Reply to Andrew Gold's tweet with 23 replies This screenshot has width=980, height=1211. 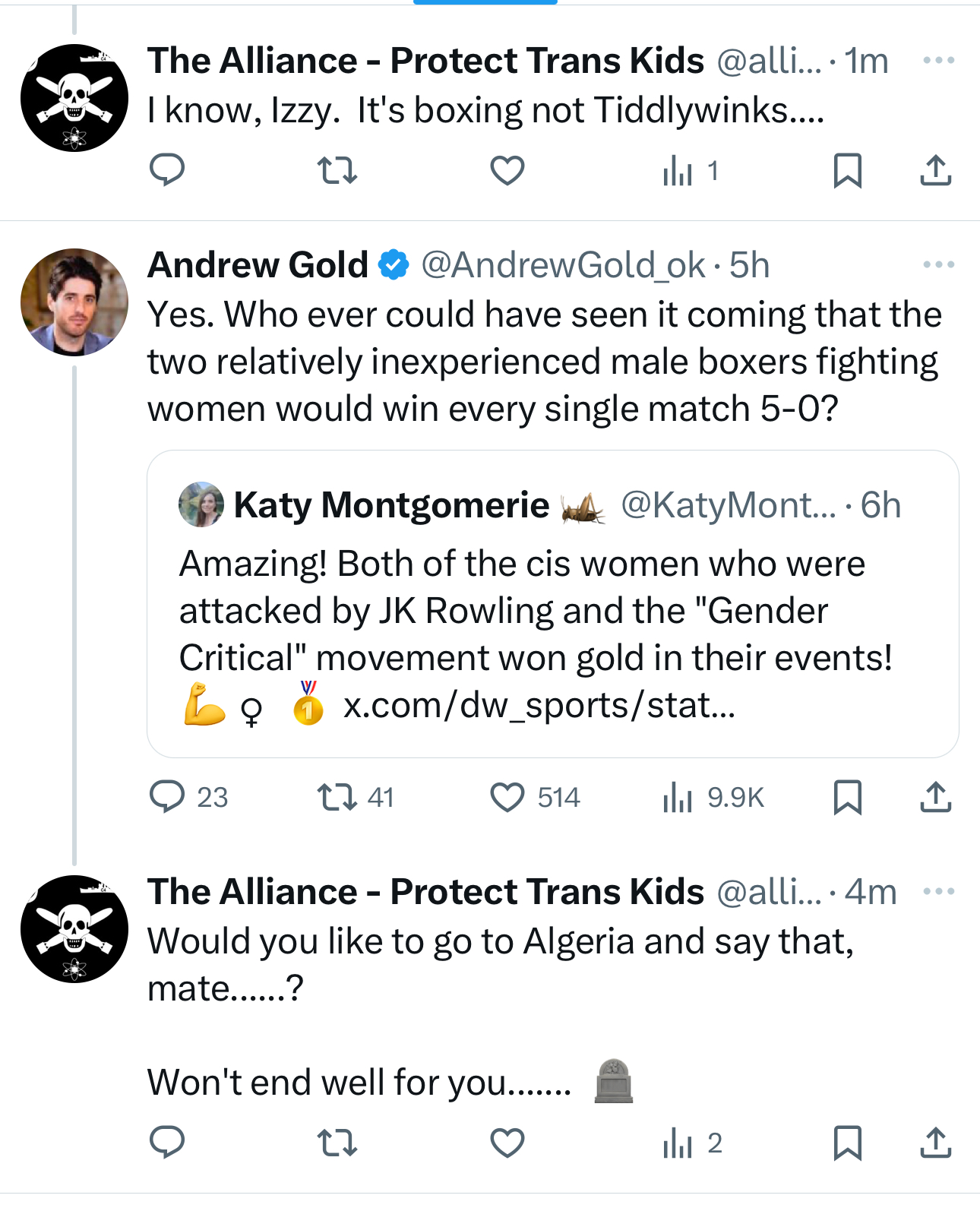tap(167, 797)
